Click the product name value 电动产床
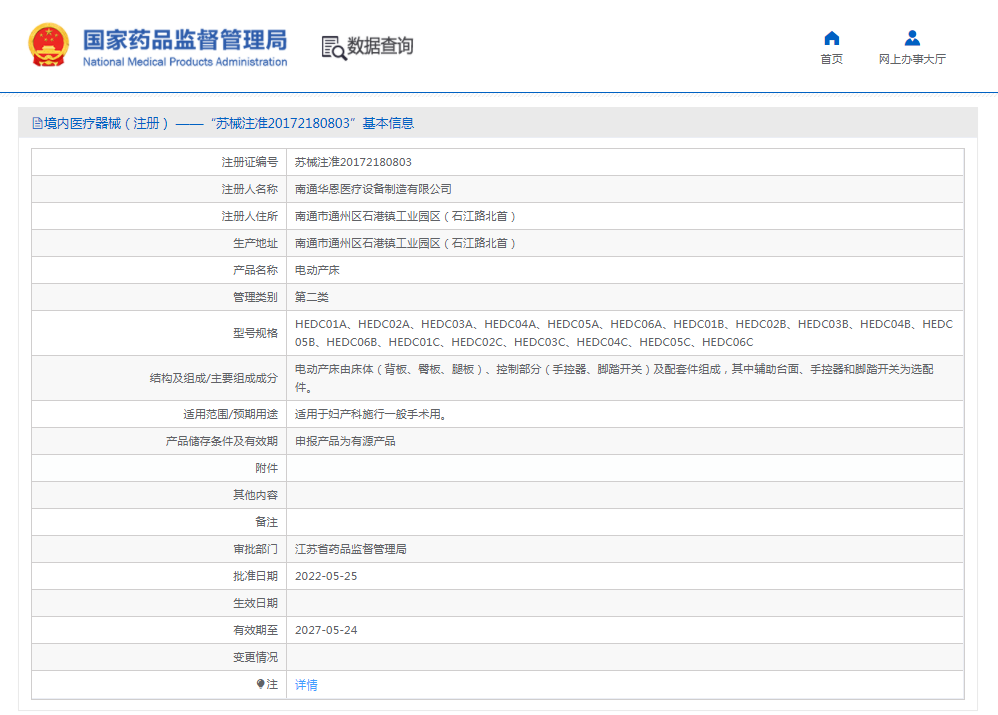Image resolution: width=998 pixels, height=715 pixels. tap(317, 270)
